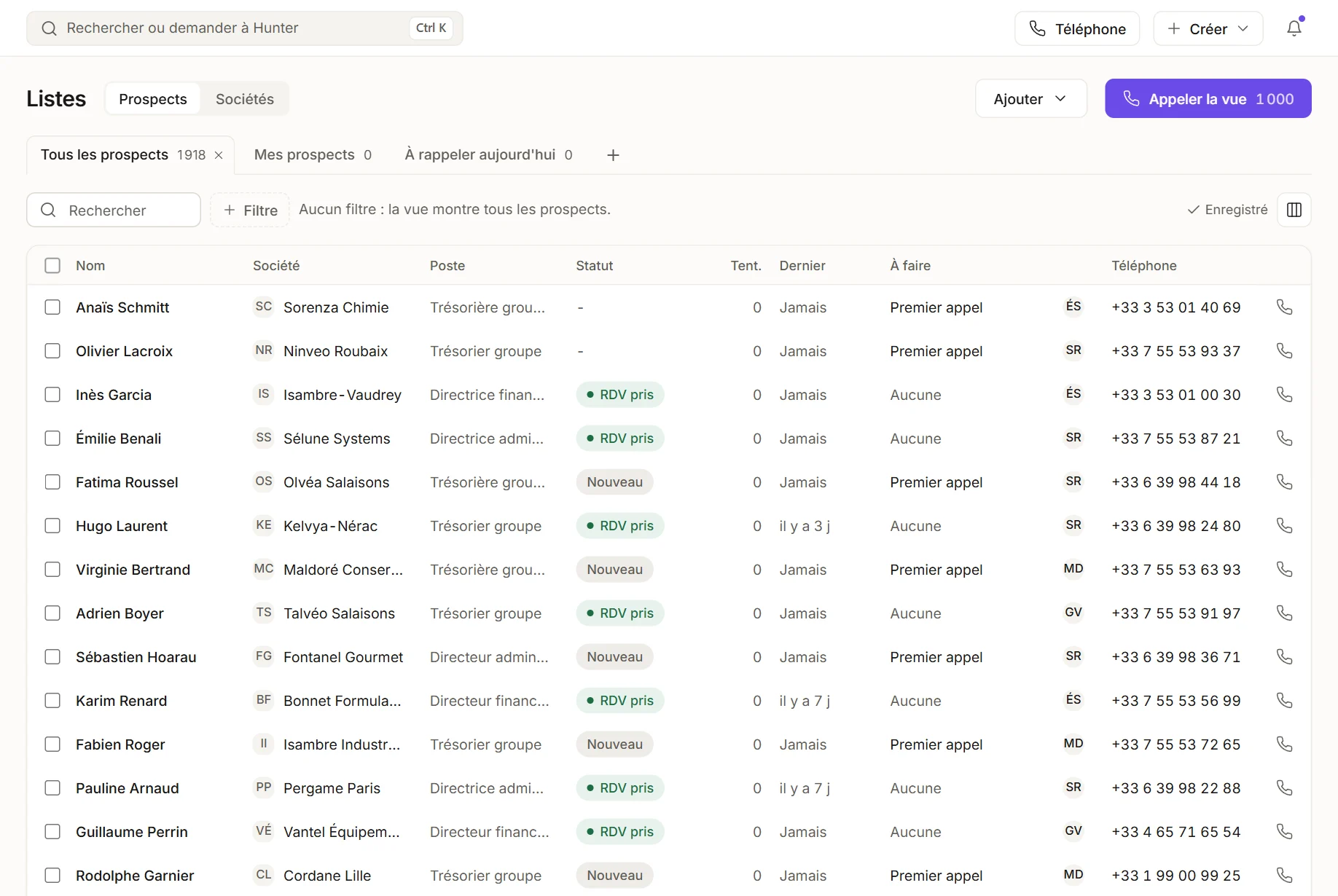Screen dimensions: 1338x896
Task: Tick the Fatima Roussel checkbox
Action: [52, 482]
